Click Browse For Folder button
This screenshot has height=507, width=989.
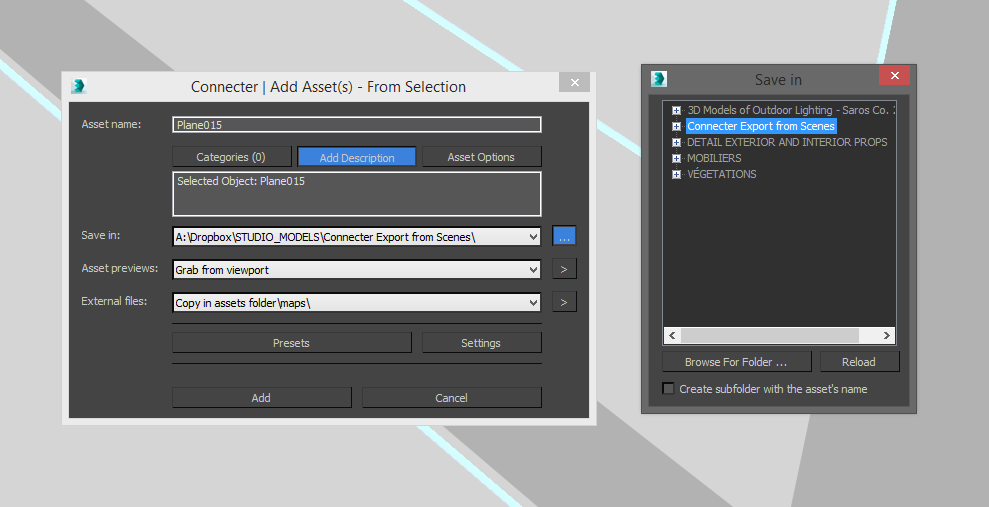(x=737, y=362)
